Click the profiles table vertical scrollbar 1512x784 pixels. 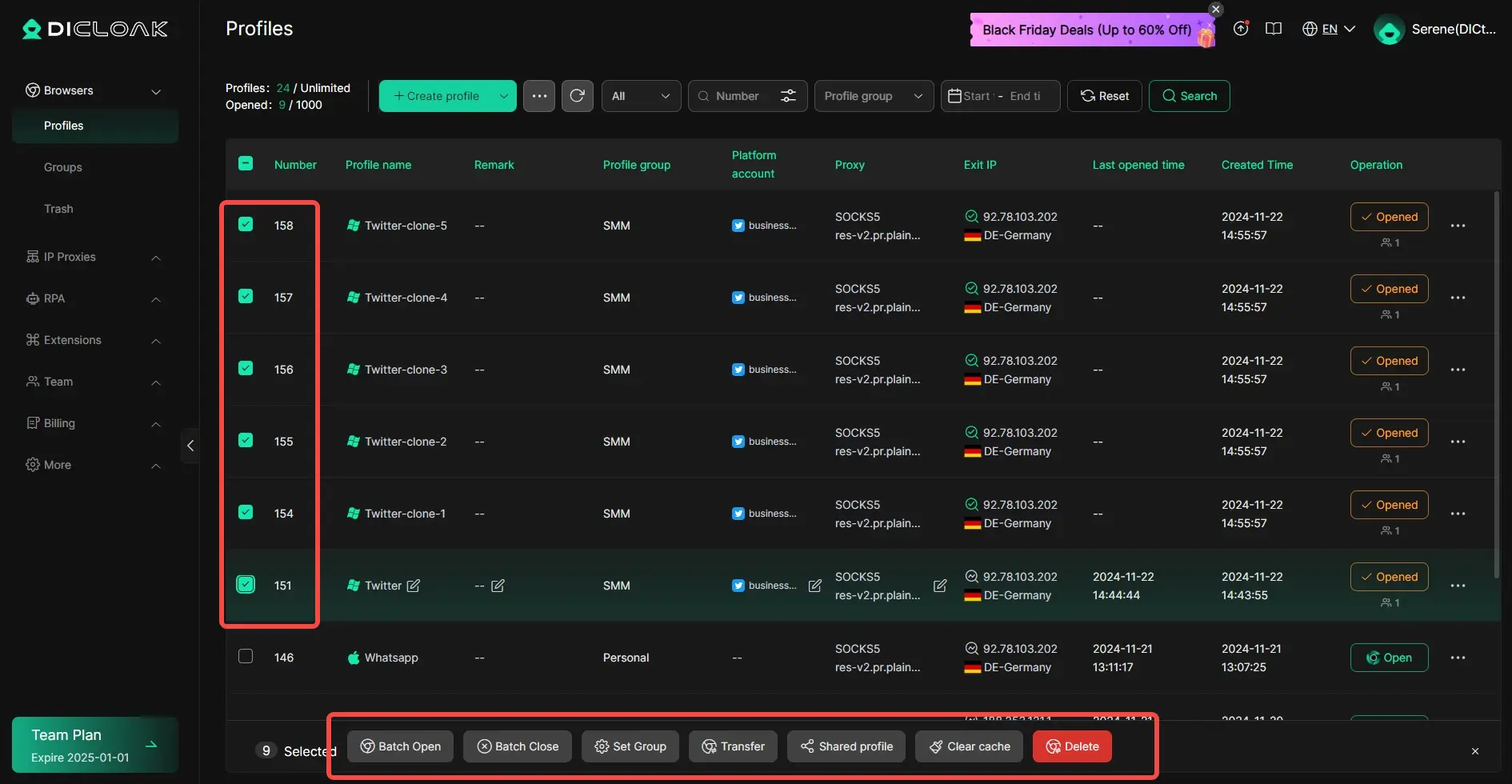1496,384
